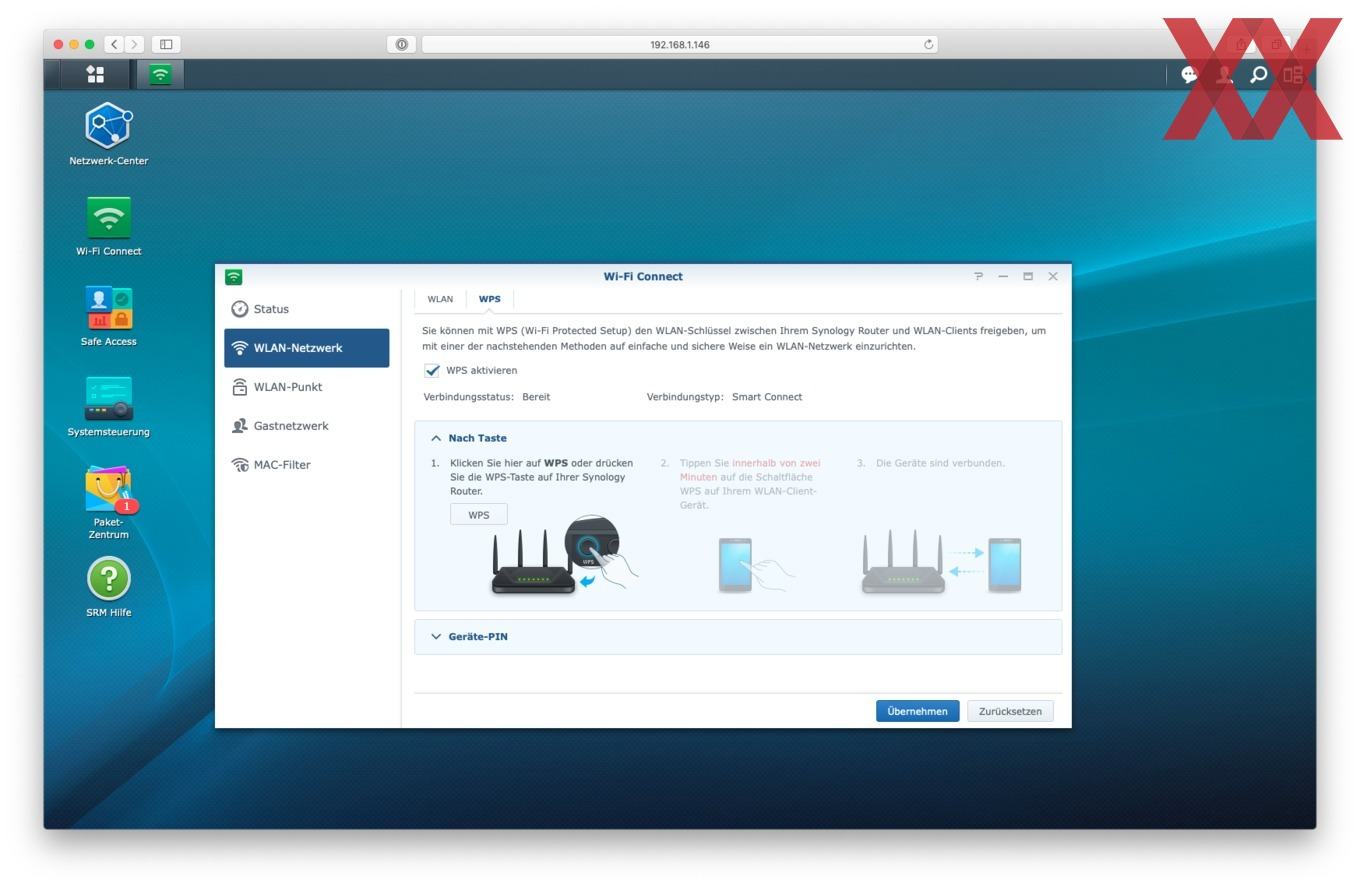Click the Safari address bar
The image size is (1360, 887).
[680, 44]
